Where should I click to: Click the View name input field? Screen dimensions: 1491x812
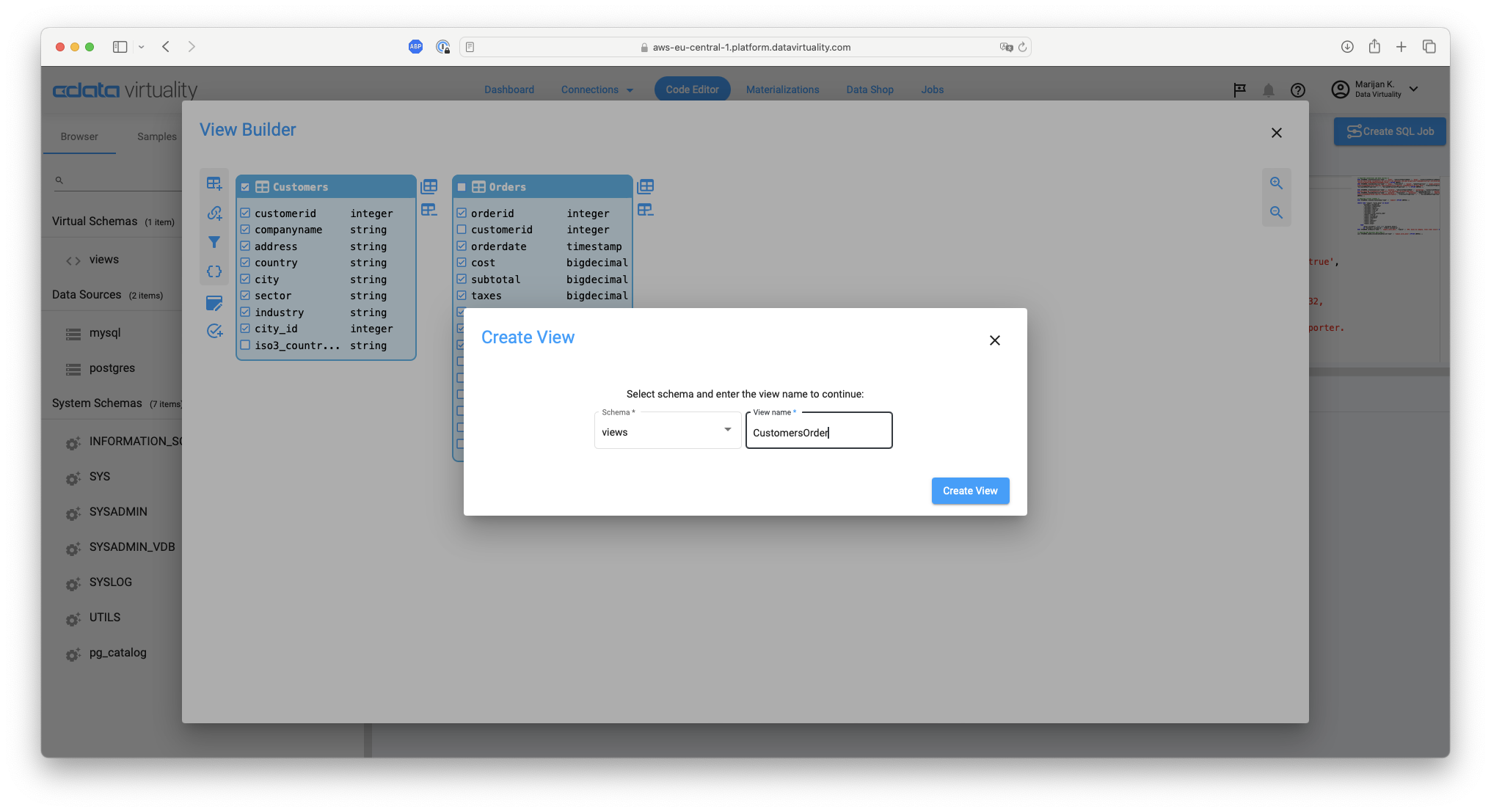point(818,431)
